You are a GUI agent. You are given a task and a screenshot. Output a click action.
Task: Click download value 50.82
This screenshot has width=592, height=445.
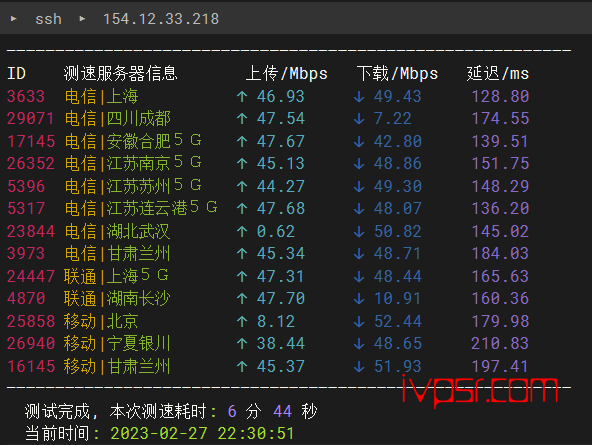[x=398, y=231]
